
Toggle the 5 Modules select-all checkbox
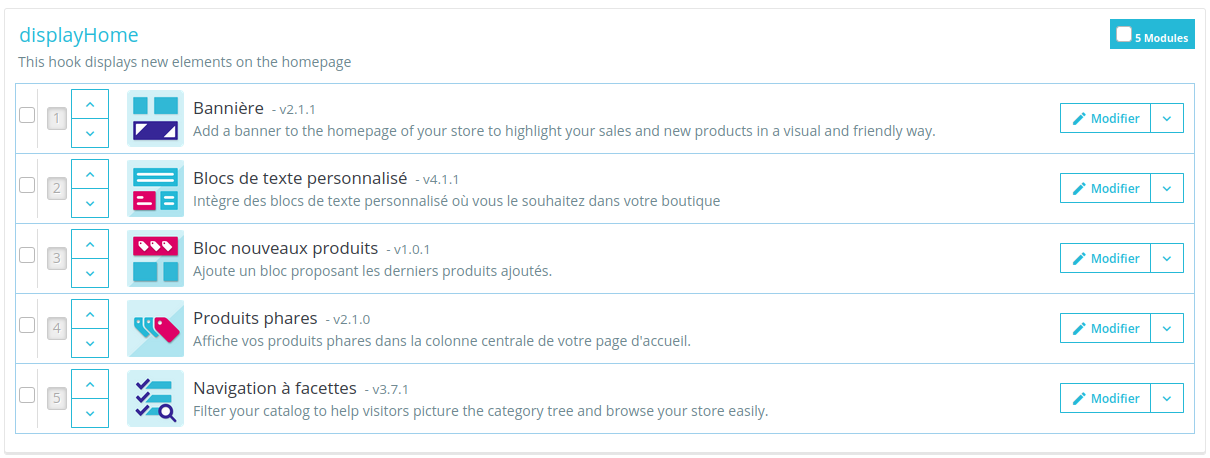click(x=1124, y=35)
